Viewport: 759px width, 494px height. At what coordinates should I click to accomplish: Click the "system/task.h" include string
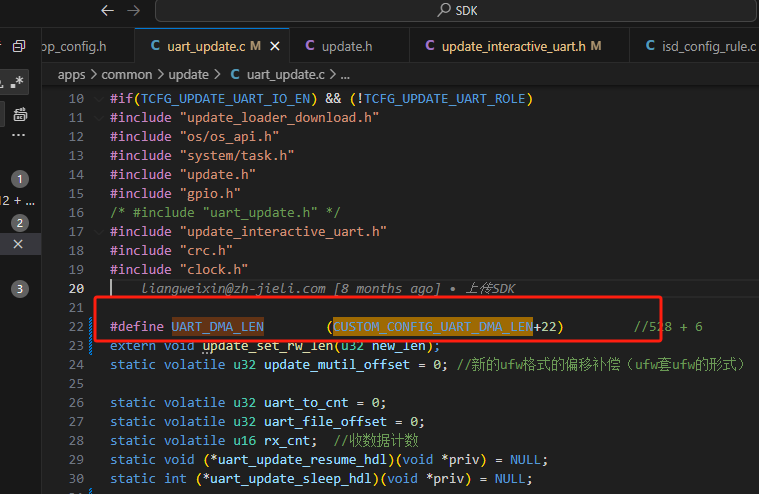click(x=237, y=155)
